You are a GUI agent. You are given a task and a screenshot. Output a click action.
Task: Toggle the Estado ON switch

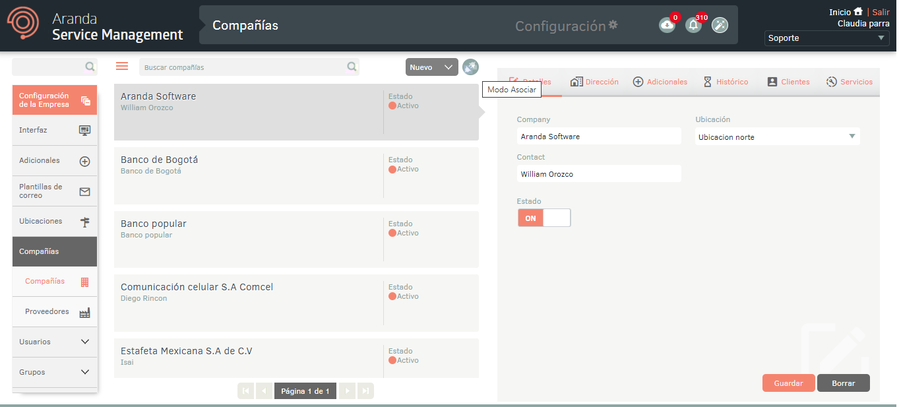coord(544,218)
